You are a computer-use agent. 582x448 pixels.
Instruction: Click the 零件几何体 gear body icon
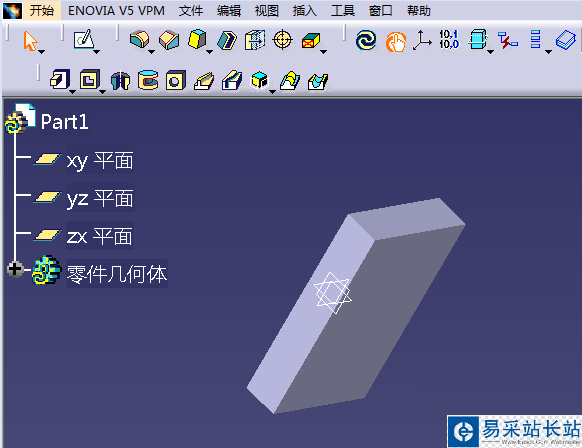pos(46,270)
